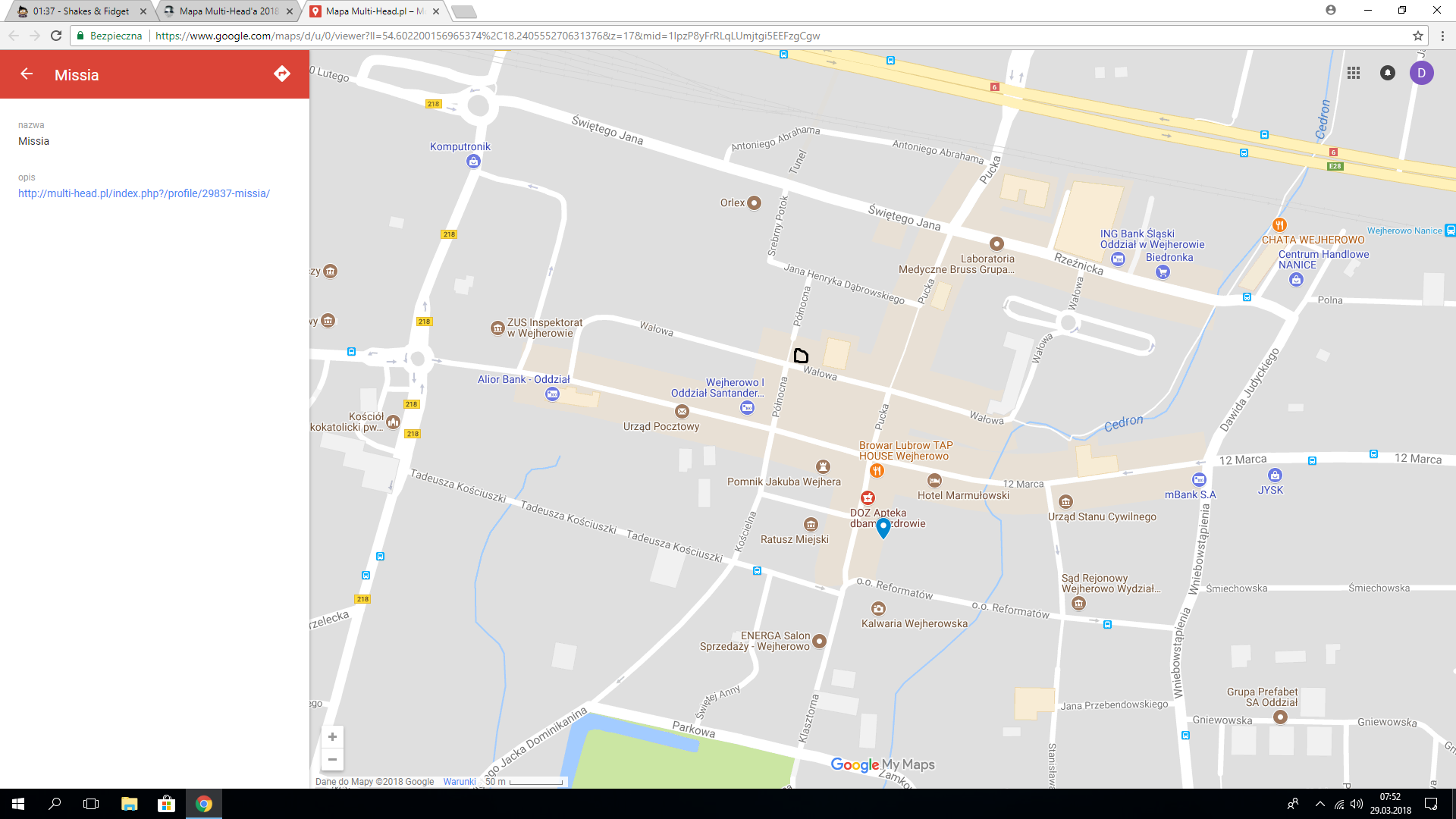Viewport: 1456px width, 819px height.
Task: Open directions with the diamond arrow icon
Action: point(282,74)
